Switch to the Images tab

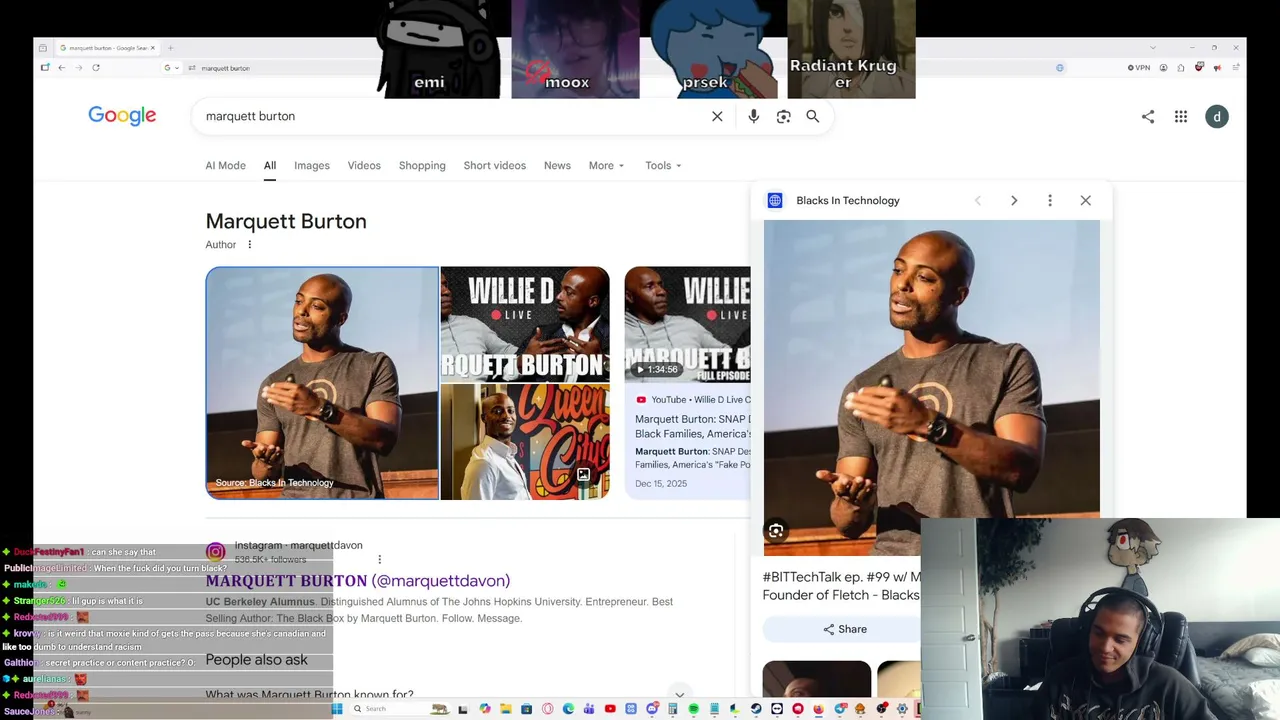point(312,166)
